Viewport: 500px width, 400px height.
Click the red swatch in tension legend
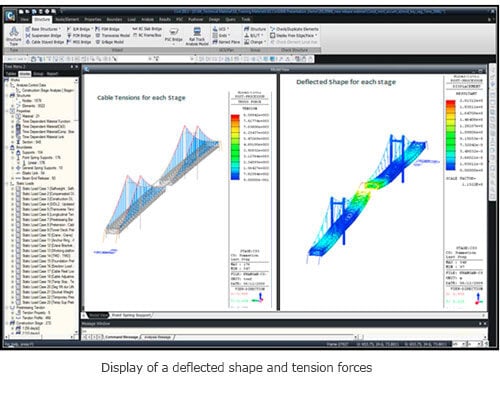pos(235,118)
